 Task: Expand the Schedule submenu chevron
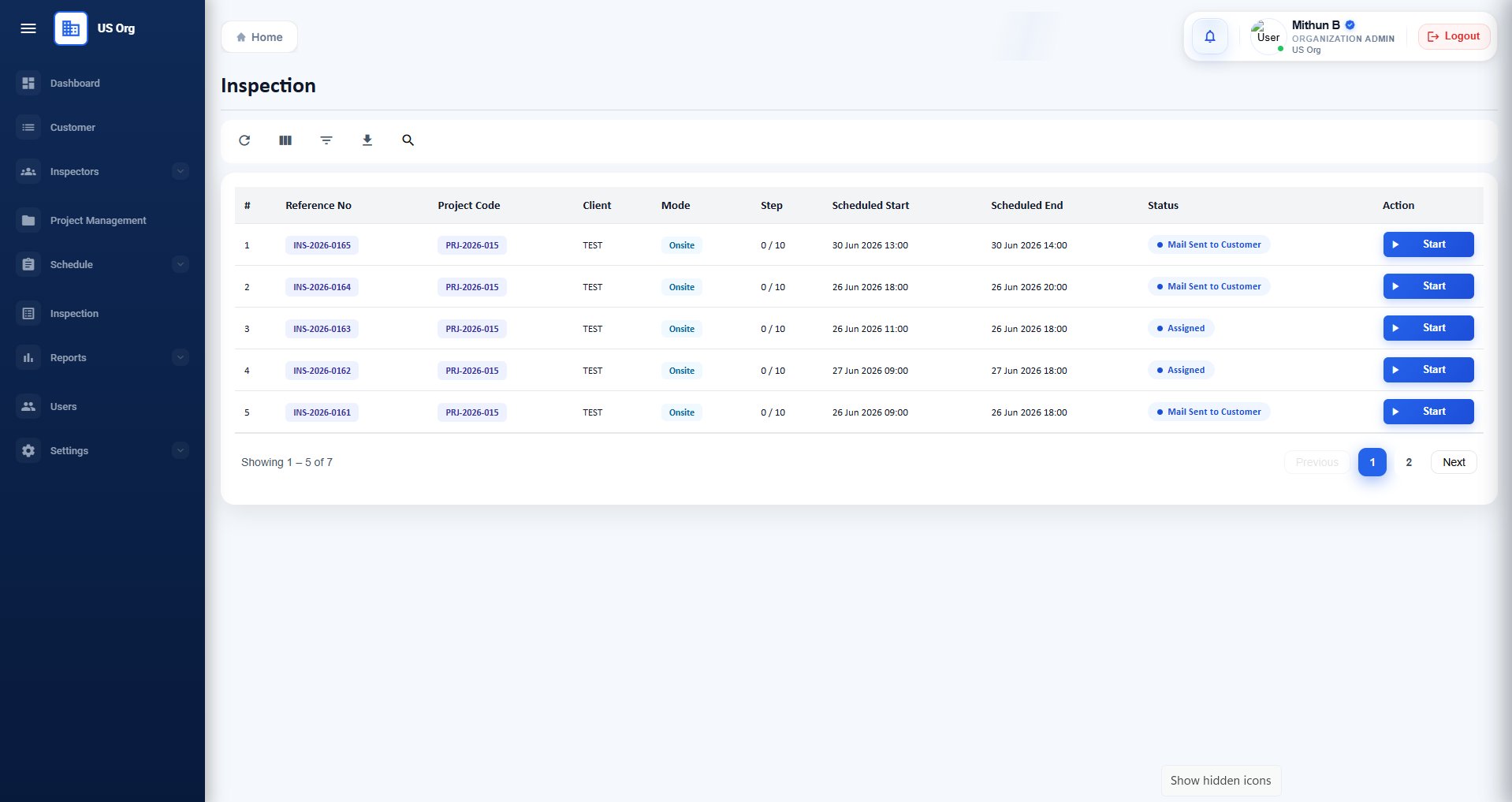(x=181, y=264)
